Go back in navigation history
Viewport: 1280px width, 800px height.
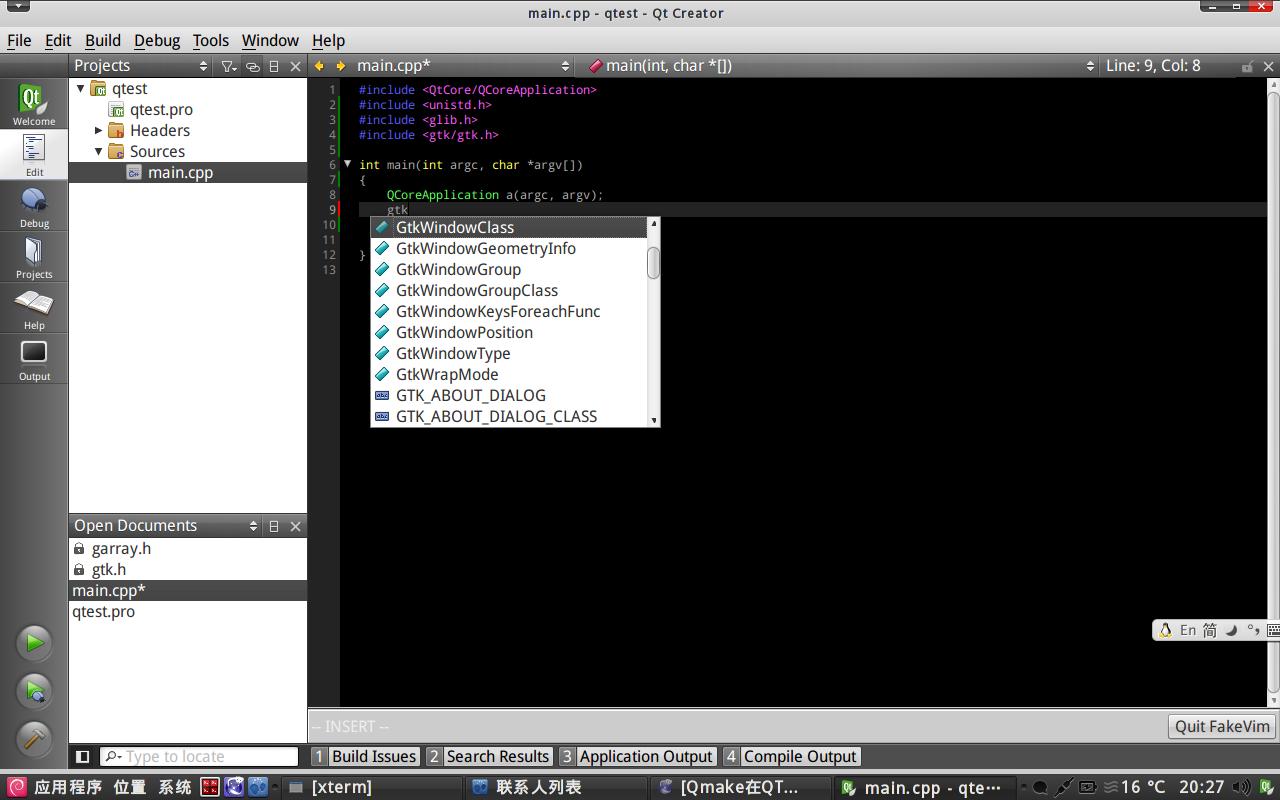coord(320,66)
